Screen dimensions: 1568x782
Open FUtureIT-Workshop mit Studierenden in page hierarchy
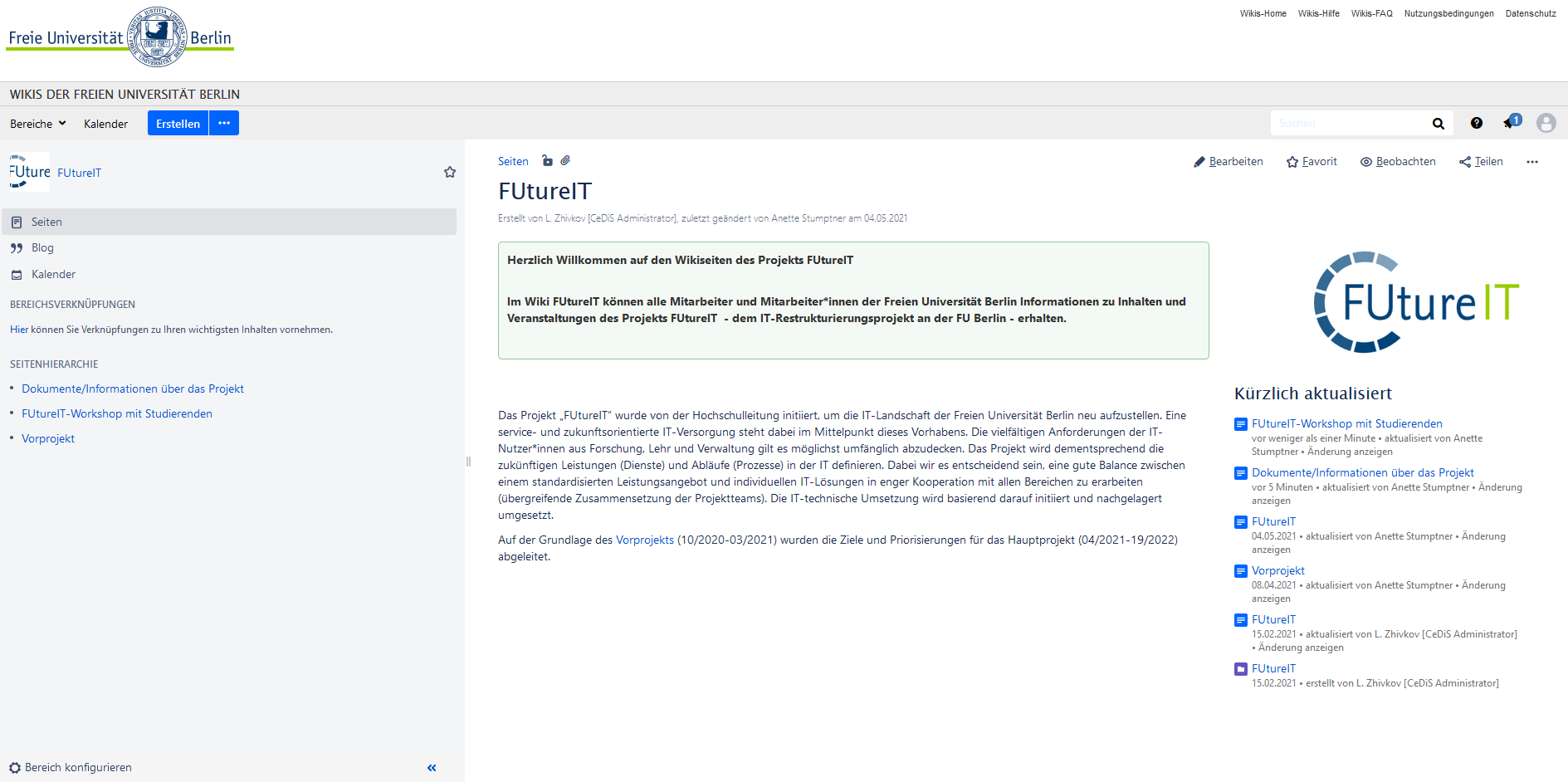117,413
